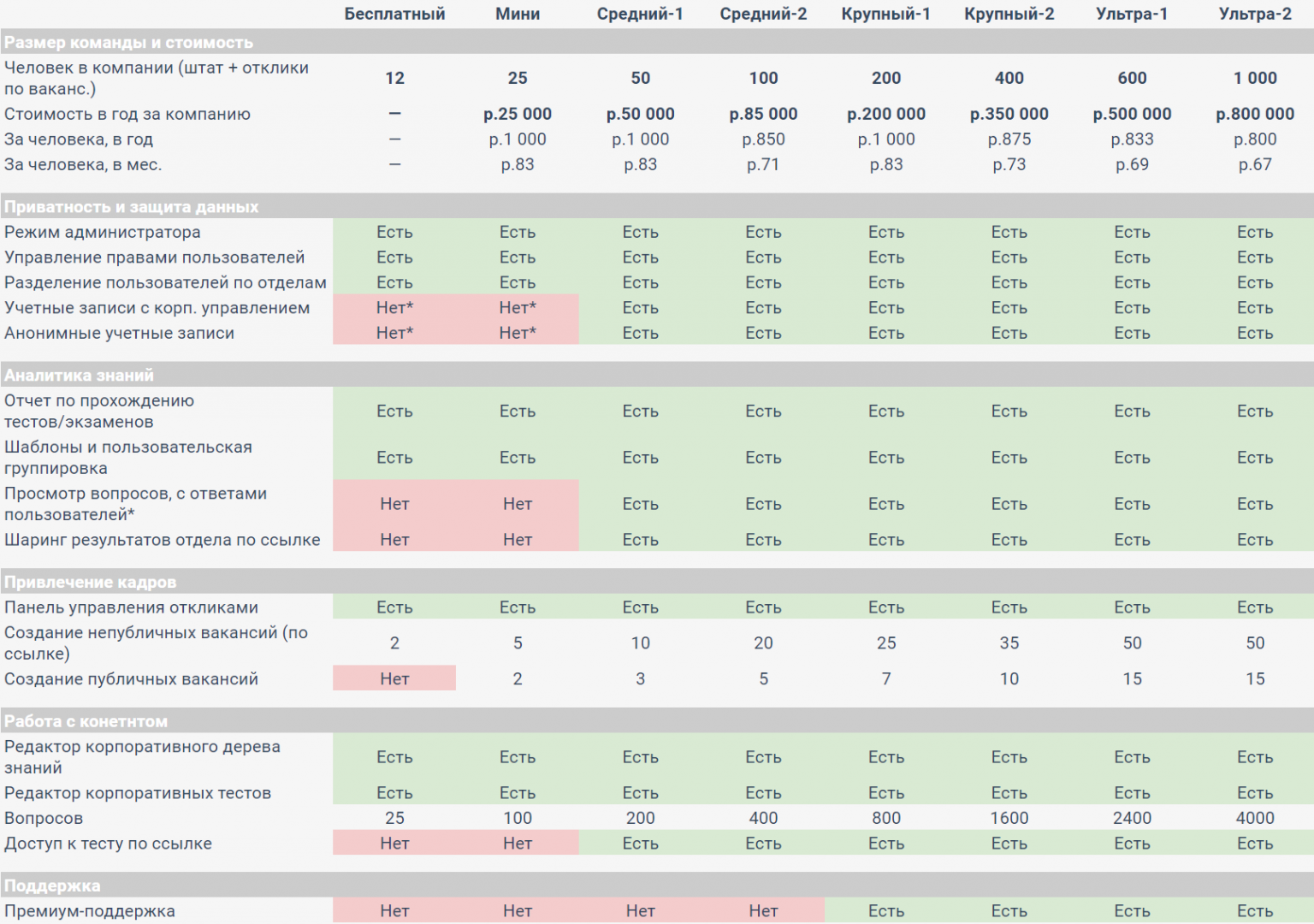Viewport: 1314px width, 924px height.
Task: Select the Приватность и защита данных section
Action: [131, 206]
